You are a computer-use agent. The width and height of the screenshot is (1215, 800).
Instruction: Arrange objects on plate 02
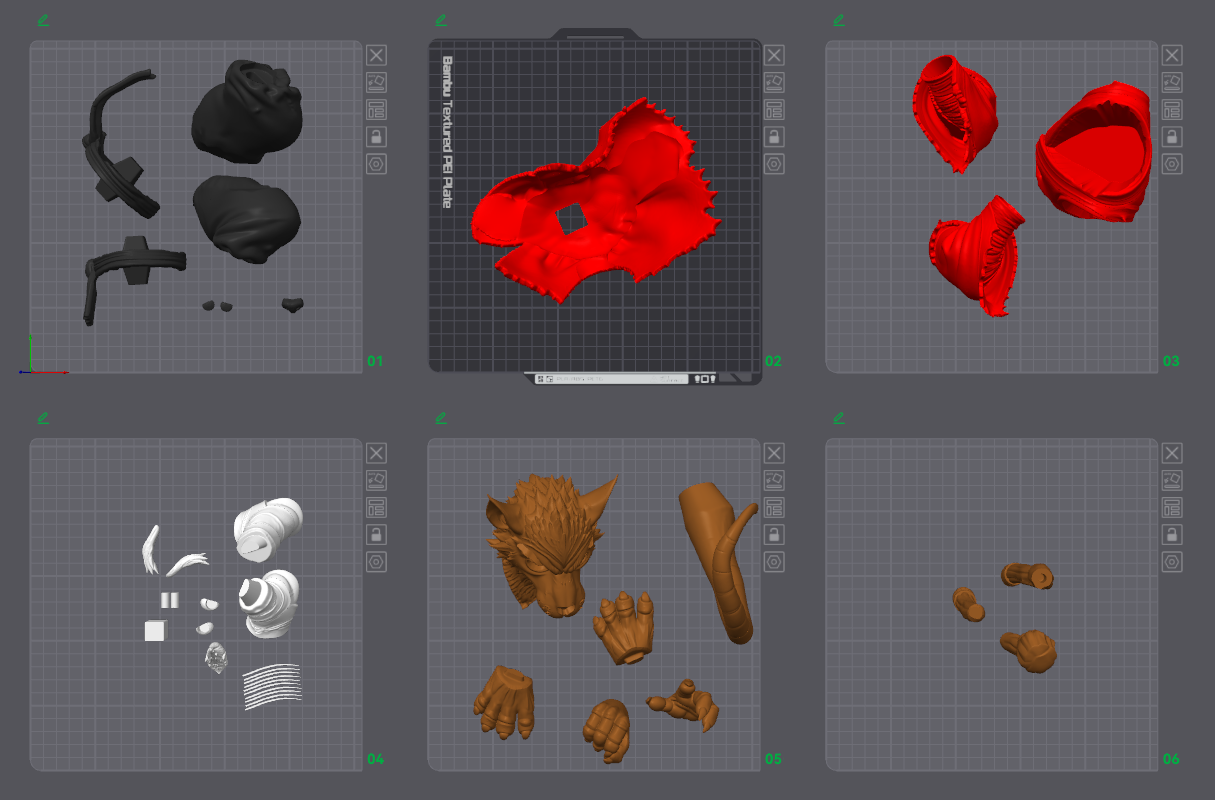[x=774, y=109]
